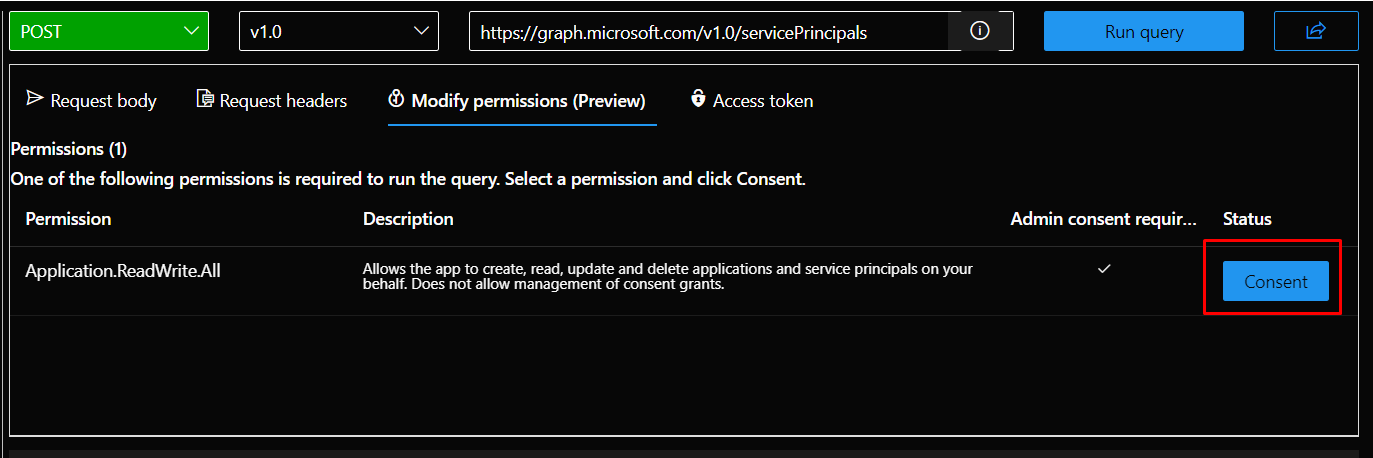Screen dimensions: 1373x458
Task: Click Consent for Application.ReadWrite.All
Action: (1275, 282)
